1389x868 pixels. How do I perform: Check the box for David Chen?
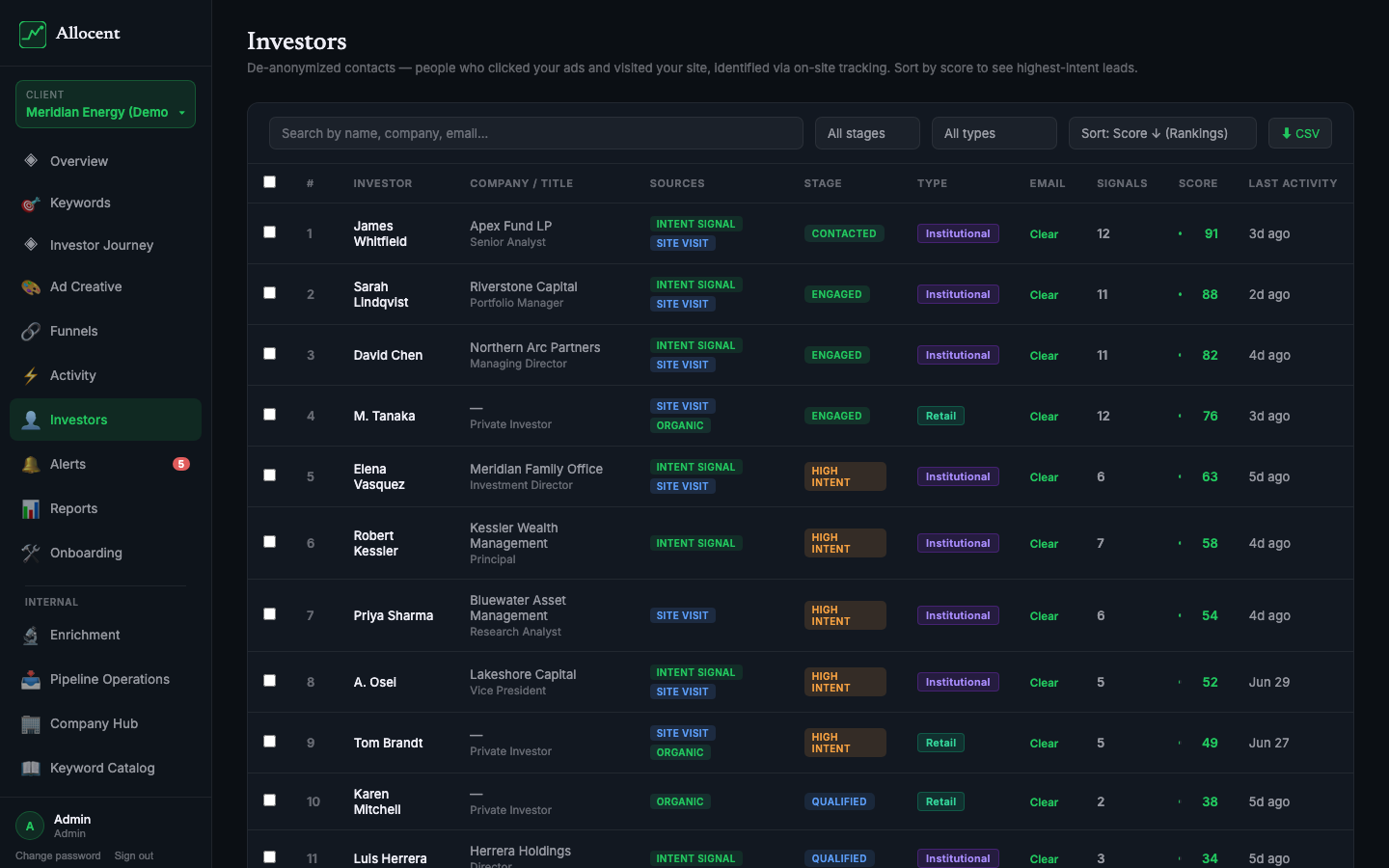pyautogui.click(x=270, y=354)
